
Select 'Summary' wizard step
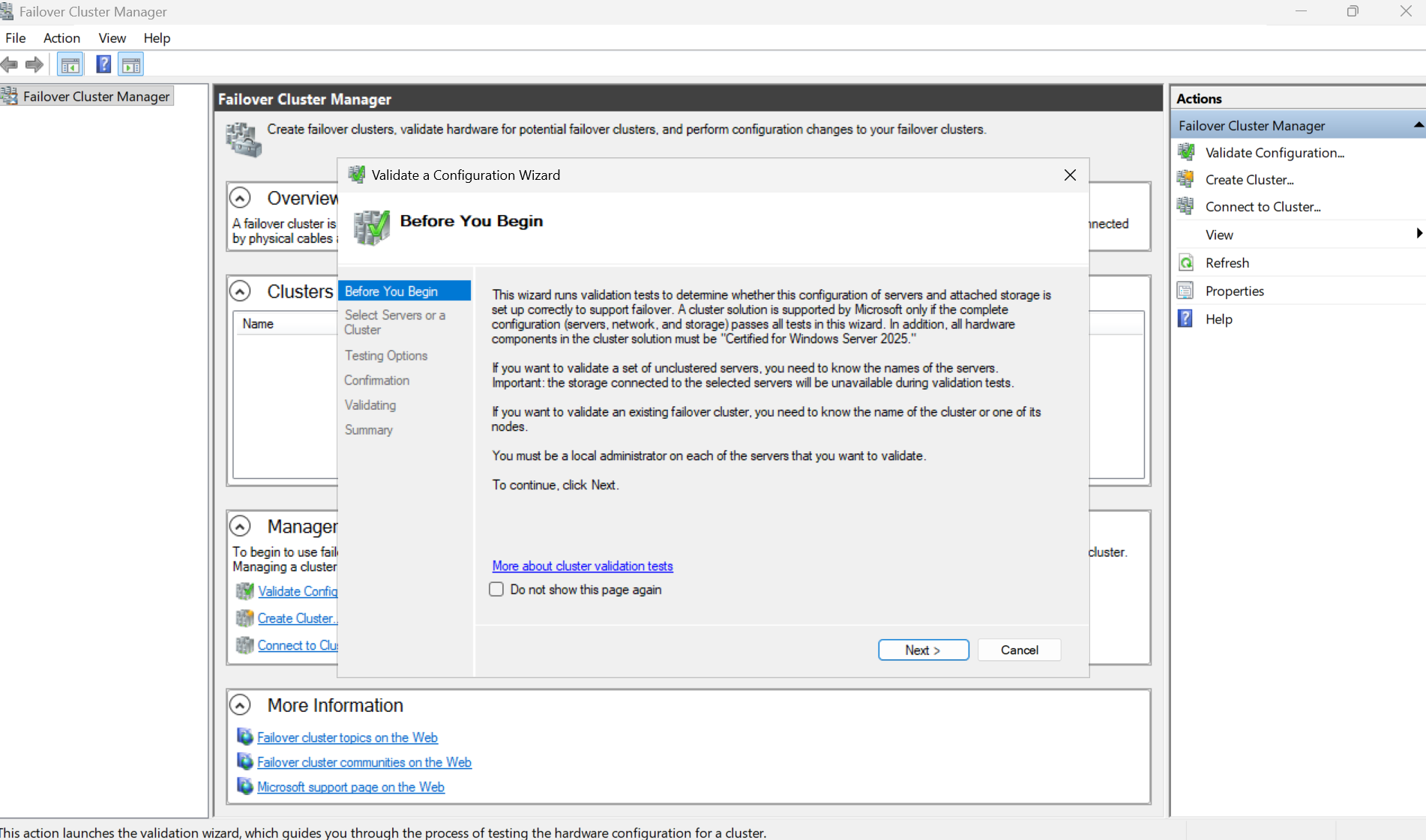(368, 429)
